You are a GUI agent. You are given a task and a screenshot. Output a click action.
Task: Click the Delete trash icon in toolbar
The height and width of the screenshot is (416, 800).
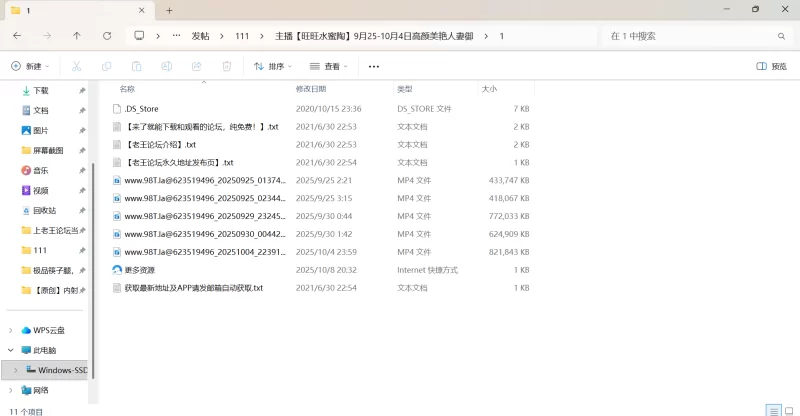(226, 67)
